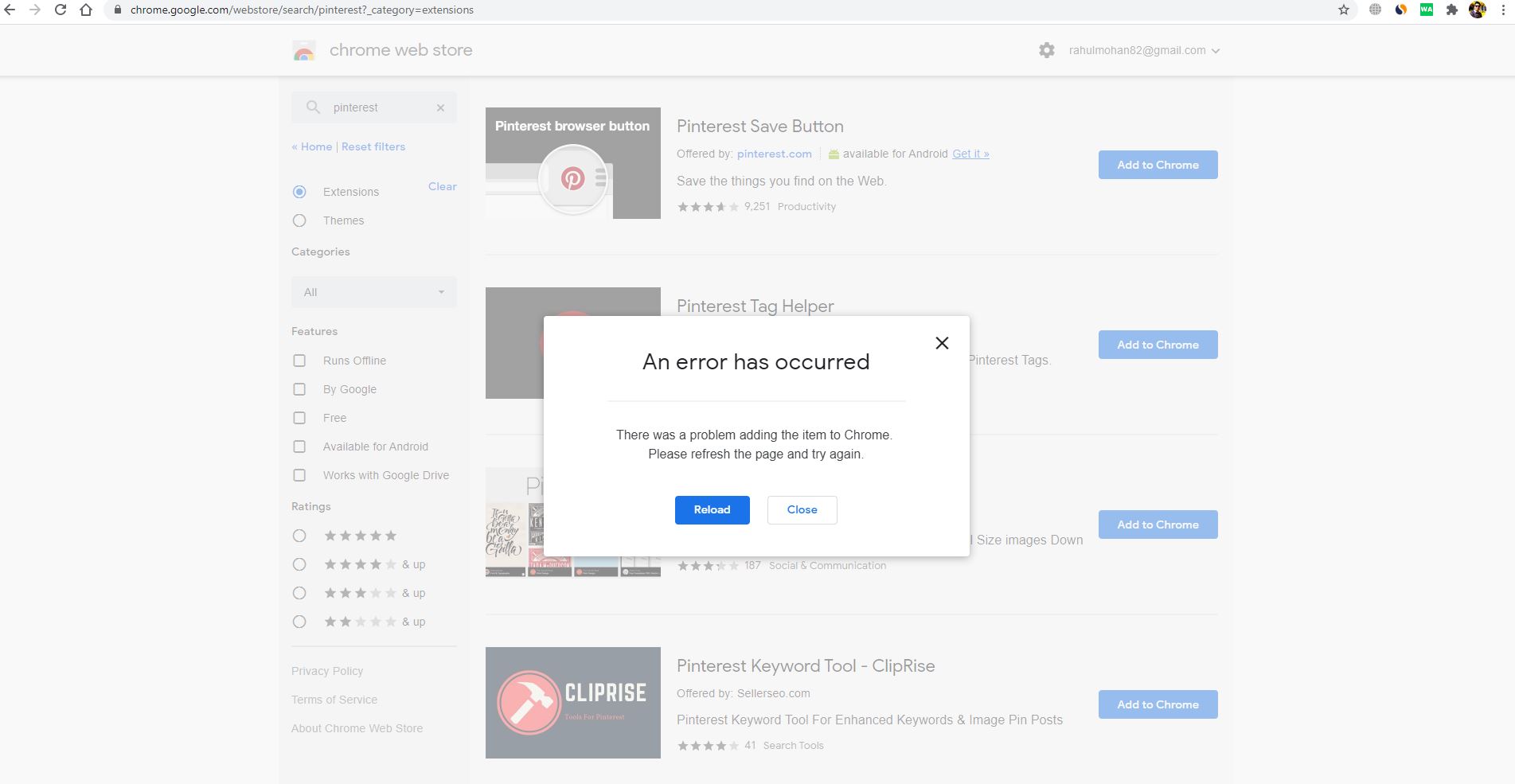This screenshot has height=784, width=1515.
Task: Open the Pinterest browser button thumbnail
Action: (573, 163)
